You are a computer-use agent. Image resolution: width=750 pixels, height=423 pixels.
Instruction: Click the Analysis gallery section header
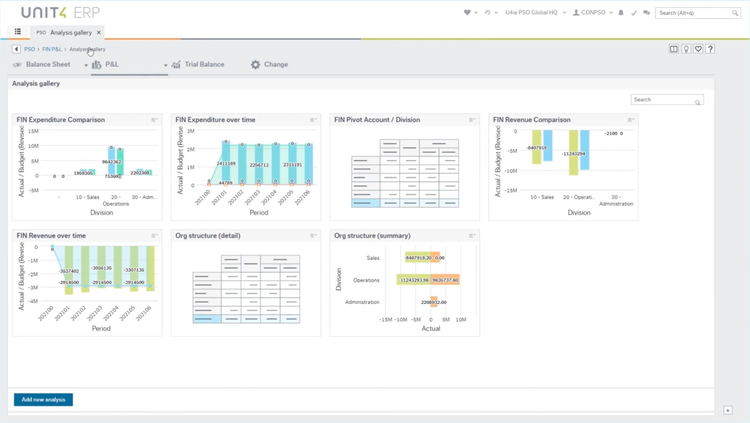pyautogui.click(x=36, y=83)
